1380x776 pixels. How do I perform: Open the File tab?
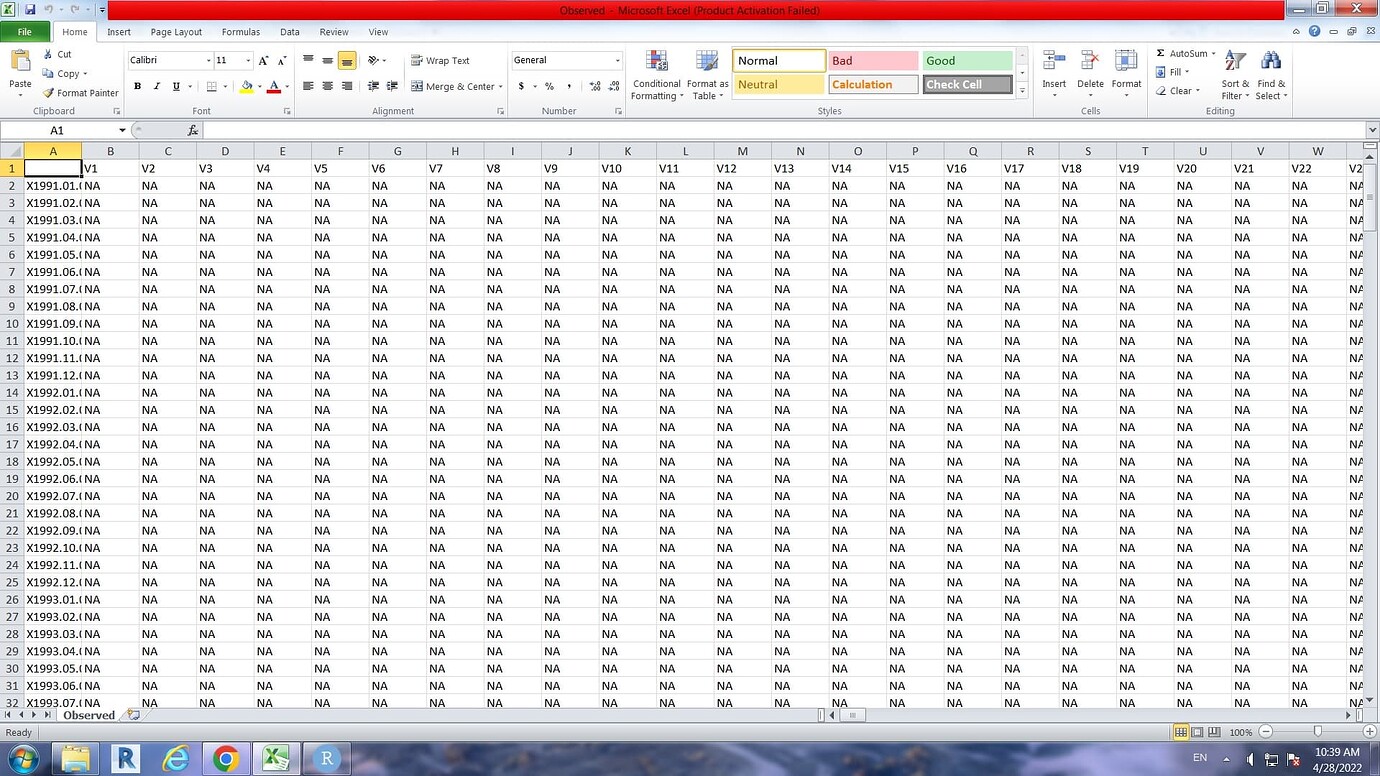pyautogui.click(x=24, y=32)
